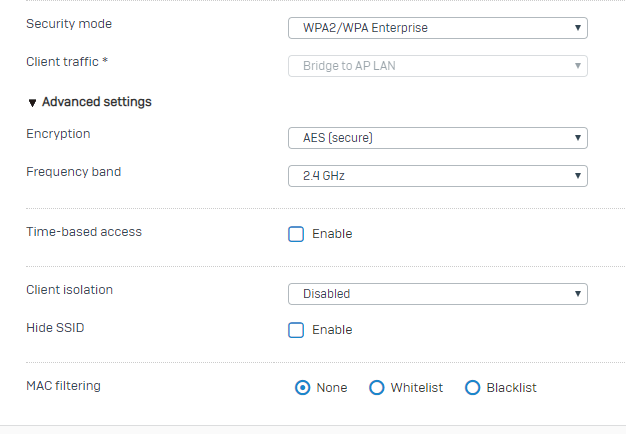Open the Encryption dropdown showing AES (secure)

coord(437,138)
